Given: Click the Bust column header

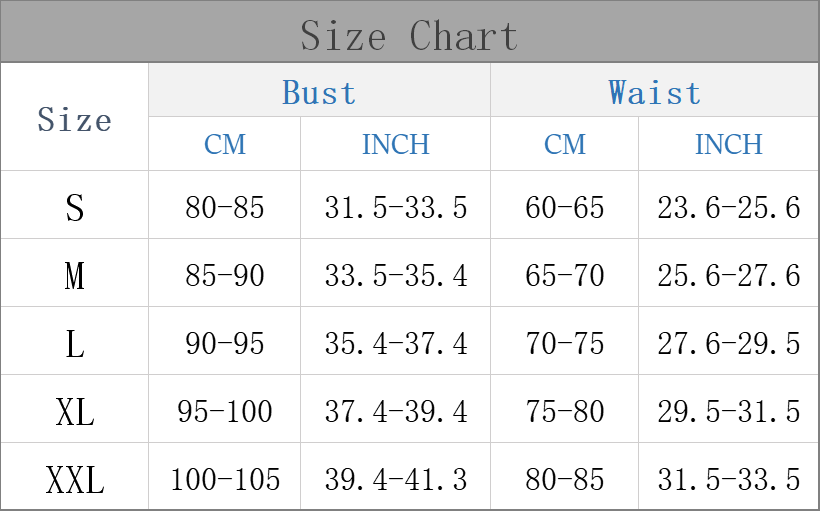Looking at the screenshot, I should (x=319, y=93).
